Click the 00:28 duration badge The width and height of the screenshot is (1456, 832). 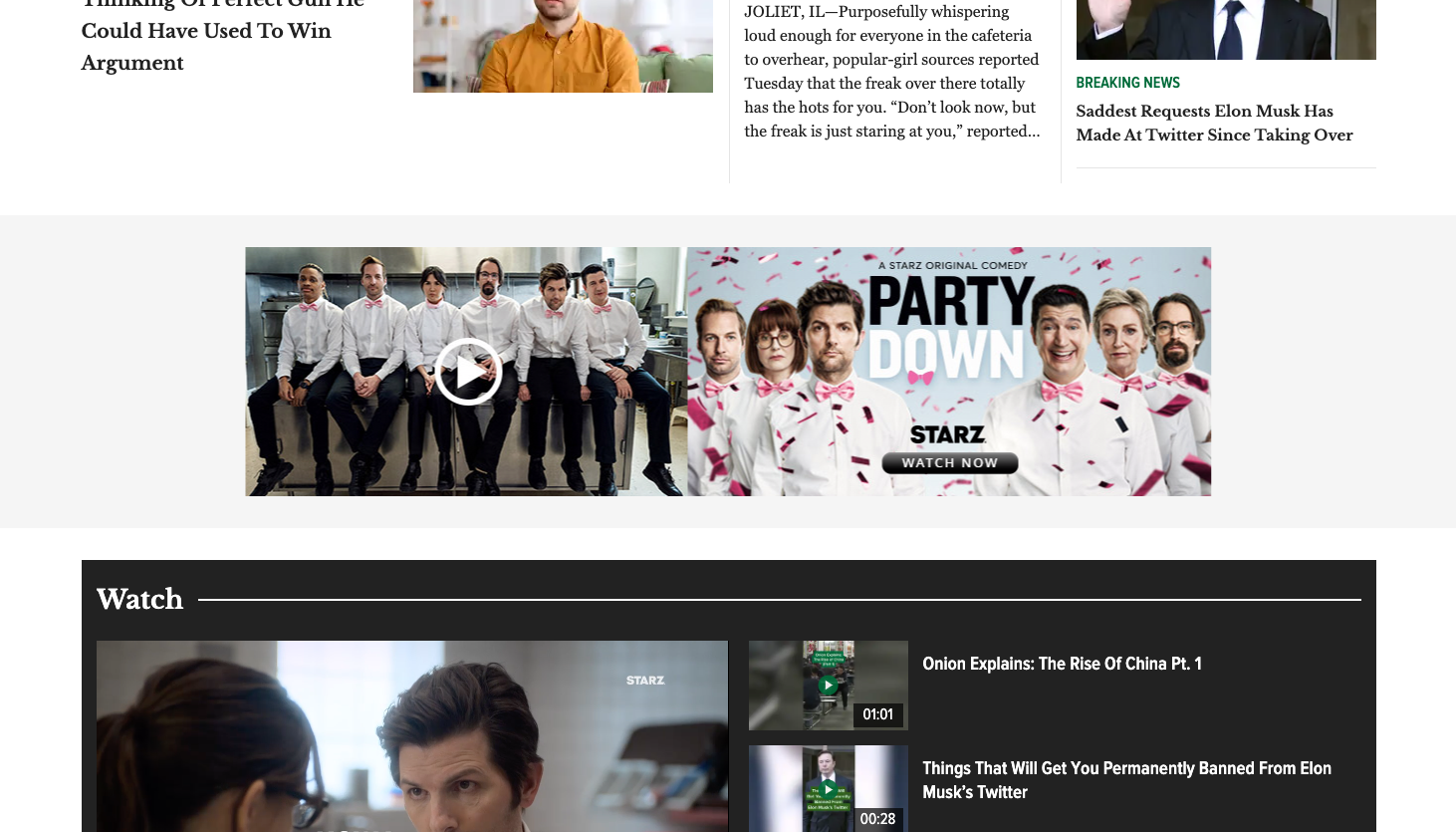pos(877,819)
